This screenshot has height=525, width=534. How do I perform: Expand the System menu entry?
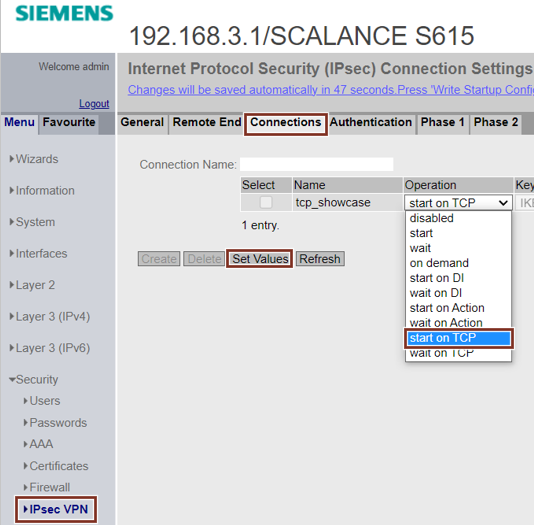(x=32, y=222)
